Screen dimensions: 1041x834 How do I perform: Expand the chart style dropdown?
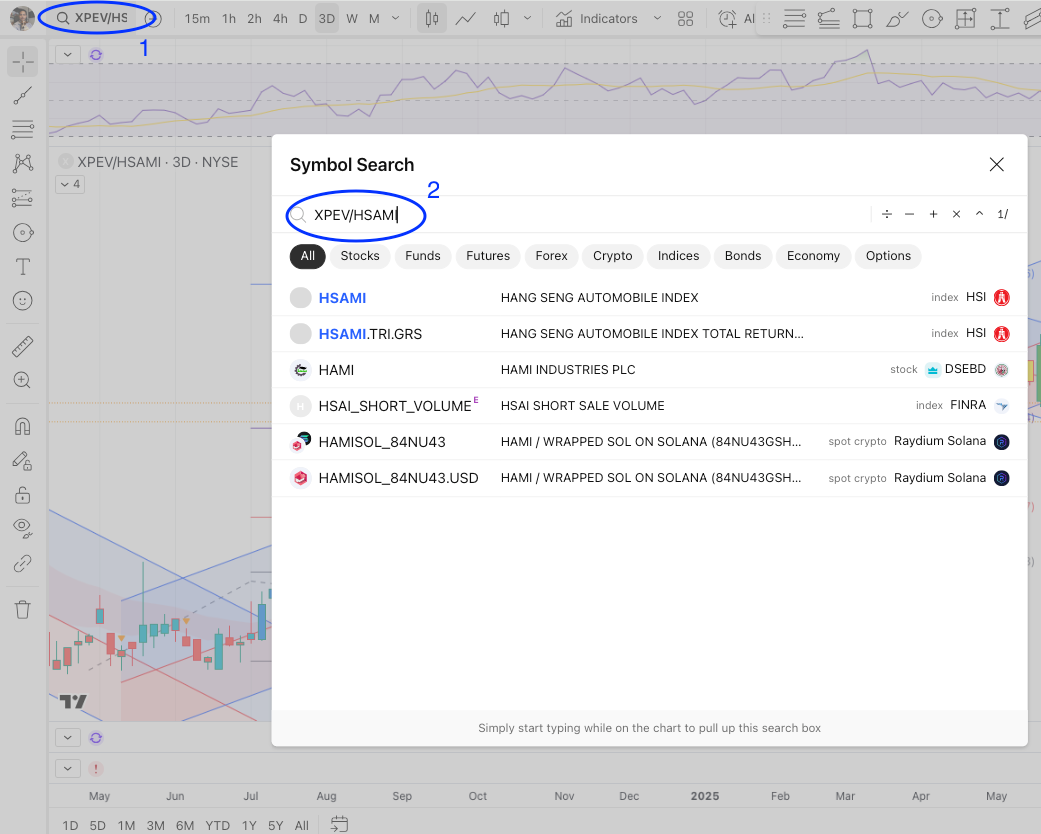click(x=528, y=19)
